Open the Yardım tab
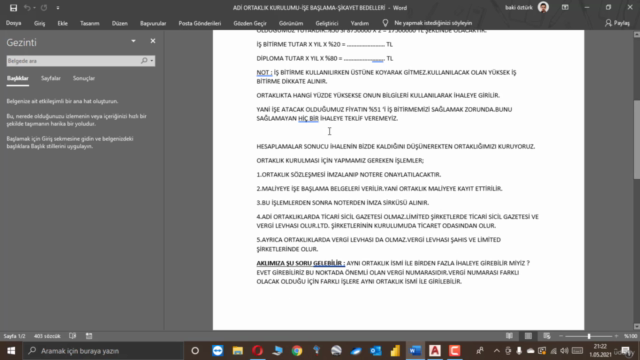This screenshot has width=640, height=360. (360, 23)
